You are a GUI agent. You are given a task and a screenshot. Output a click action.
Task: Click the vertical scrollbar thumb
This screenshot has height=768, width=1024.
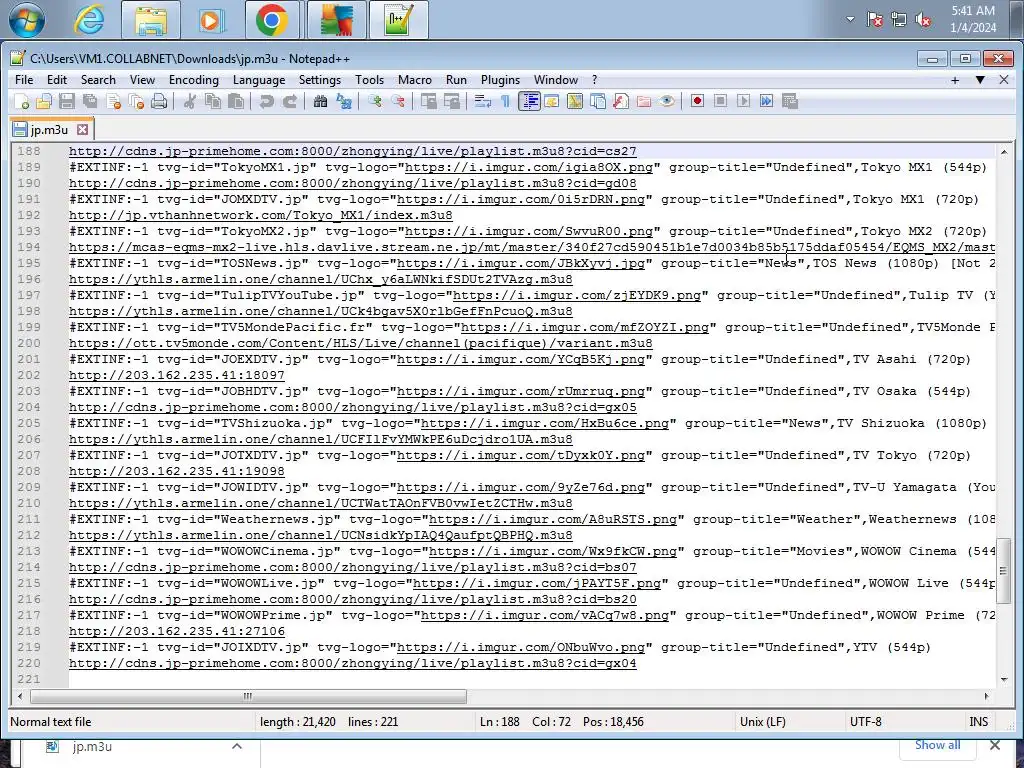point(1004,571)
